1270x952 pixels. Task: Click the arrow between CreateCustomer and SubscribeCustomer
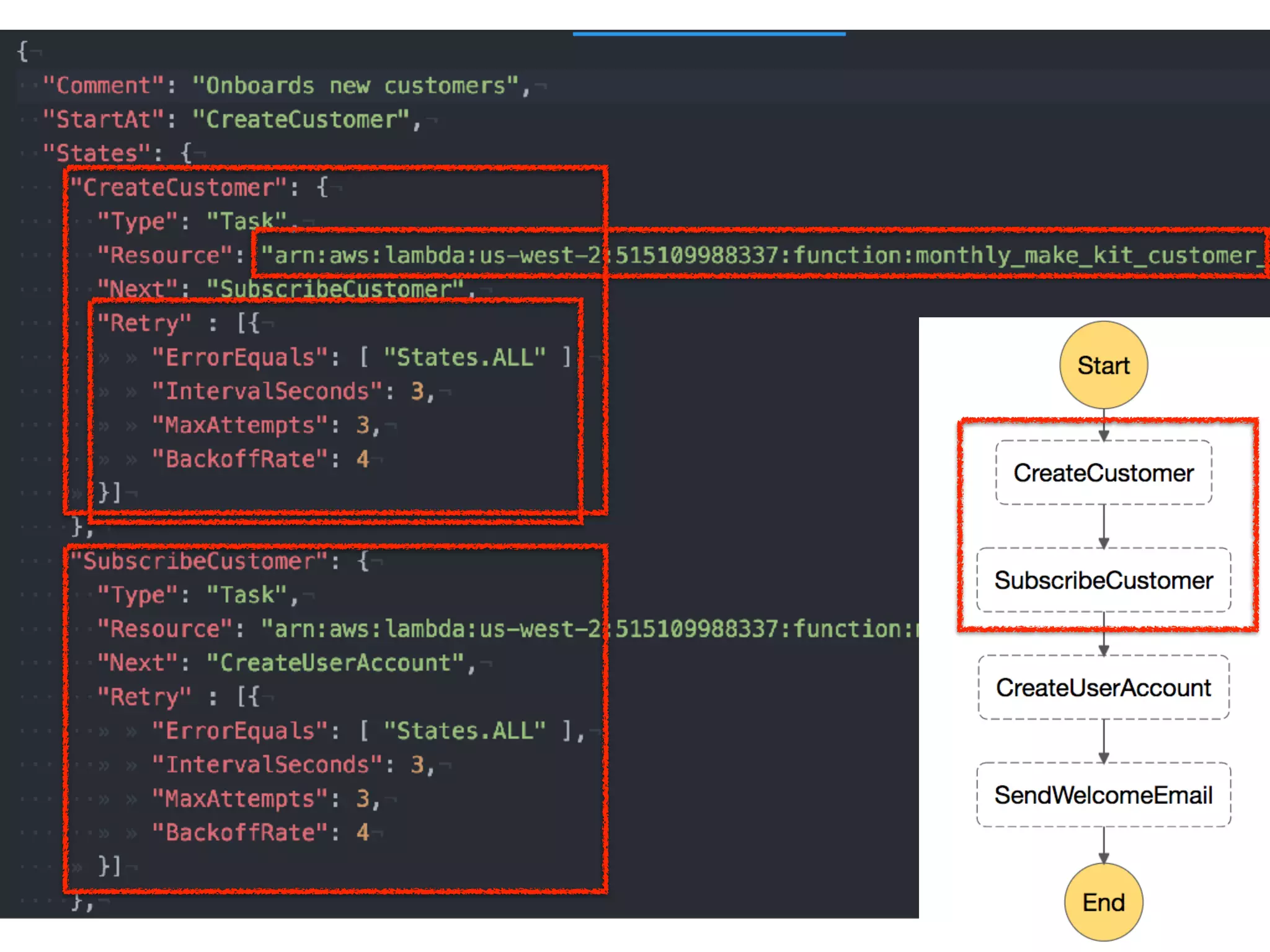1103,526
